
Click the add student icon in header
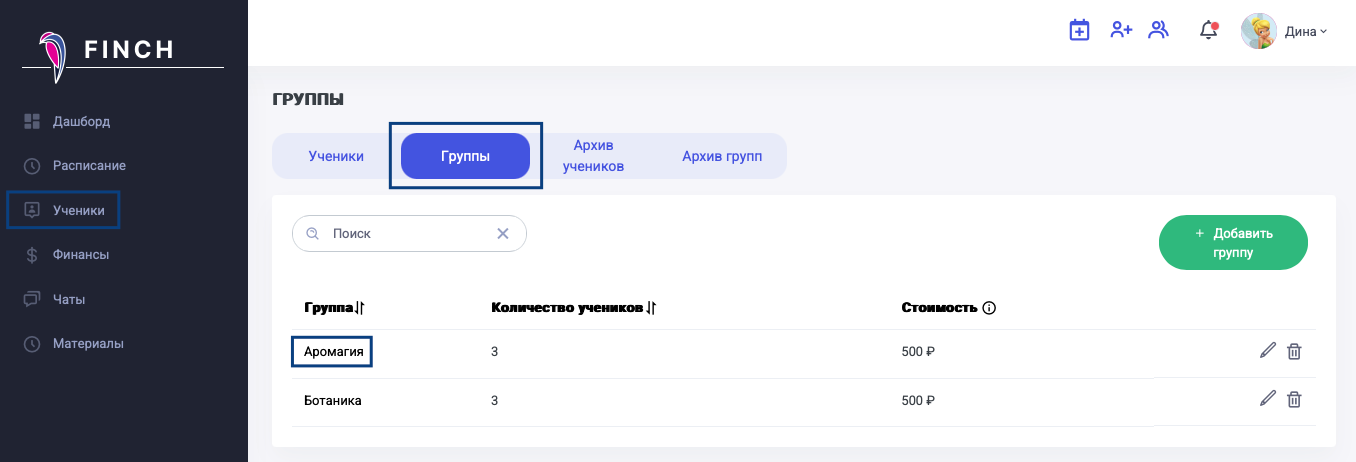pyautogui.click(x=1121, y=30)
